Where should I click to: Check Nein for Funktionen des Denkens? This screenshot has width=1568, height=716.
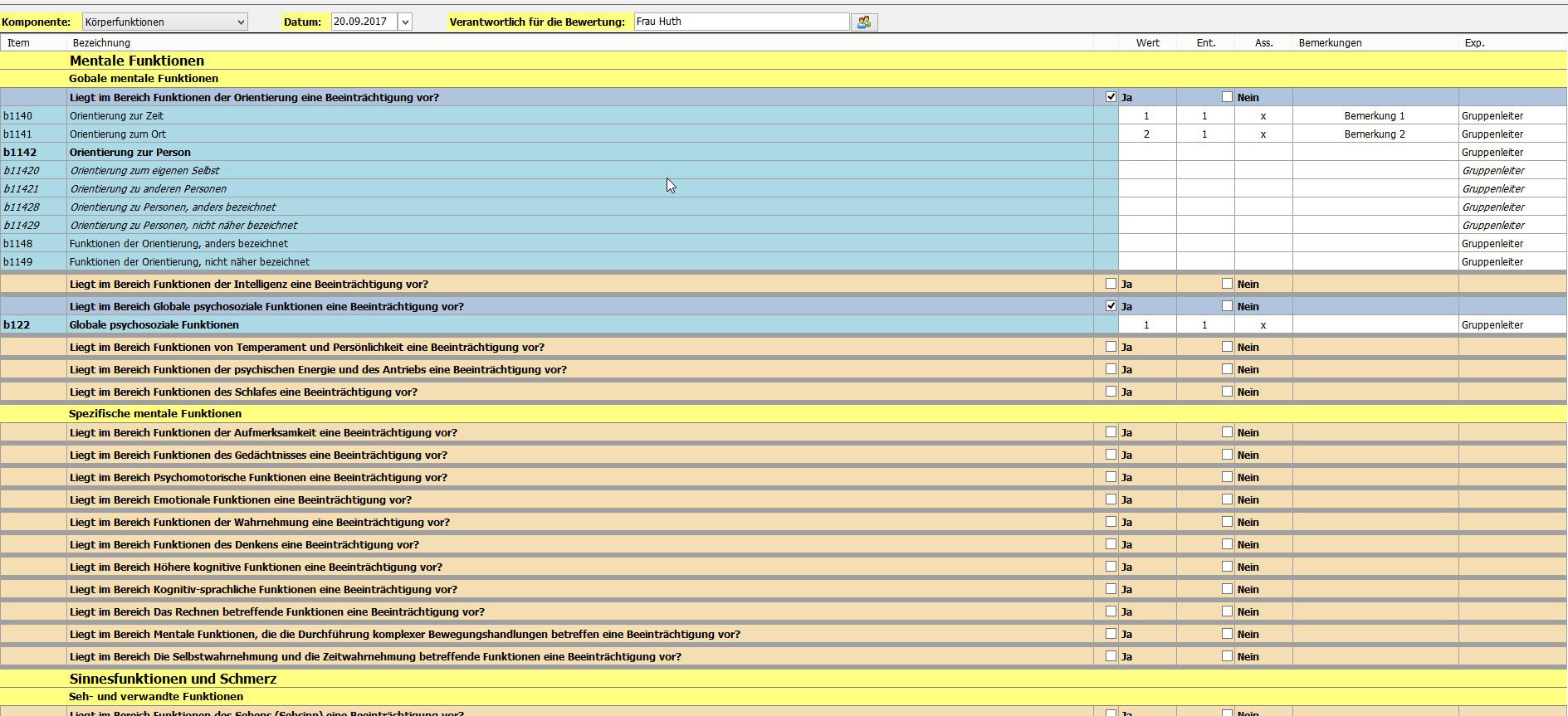point(1227,544)
